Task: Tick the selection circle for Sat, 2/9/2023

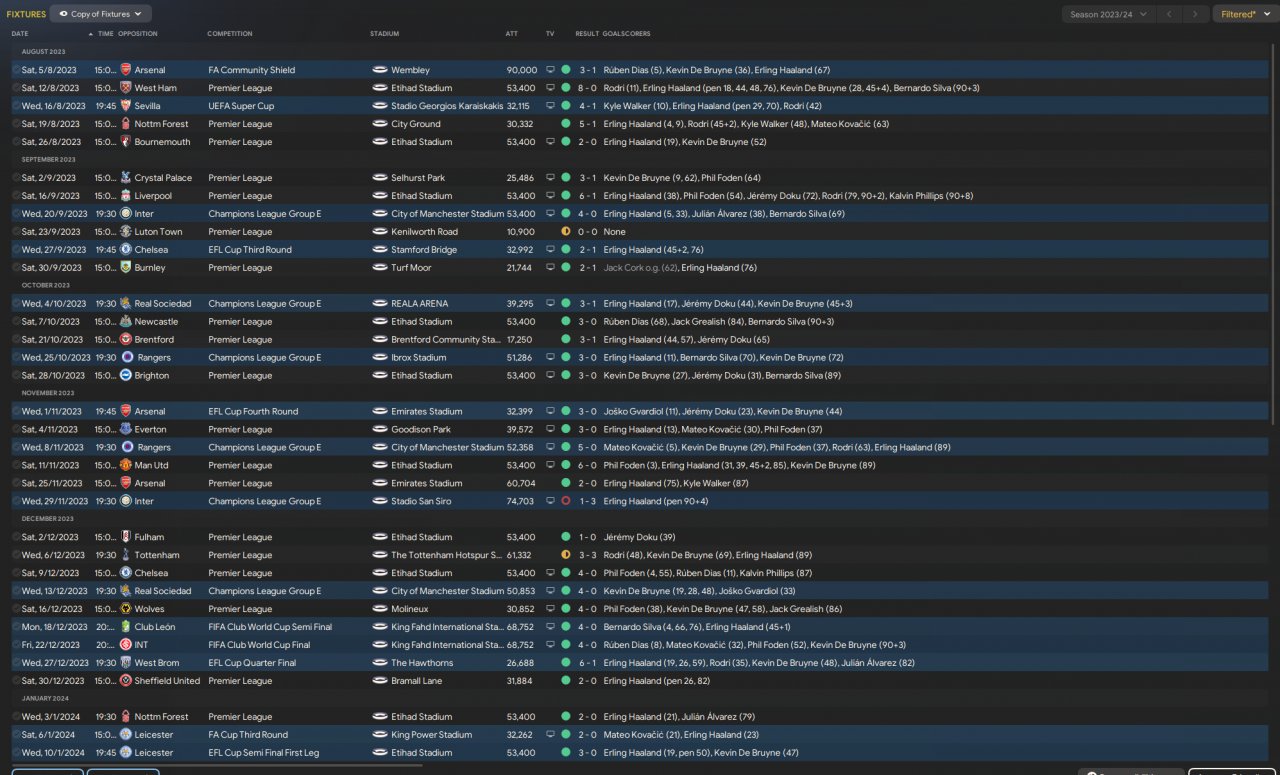Action: coord(16,178)
